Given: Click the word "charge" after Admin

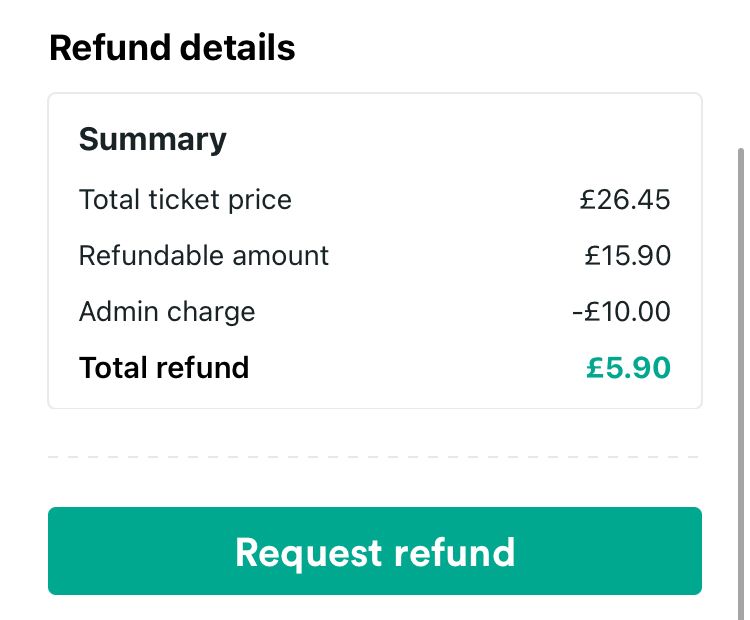Looking at the screenshot, I should pyautogui.click(x=211, y=312).
